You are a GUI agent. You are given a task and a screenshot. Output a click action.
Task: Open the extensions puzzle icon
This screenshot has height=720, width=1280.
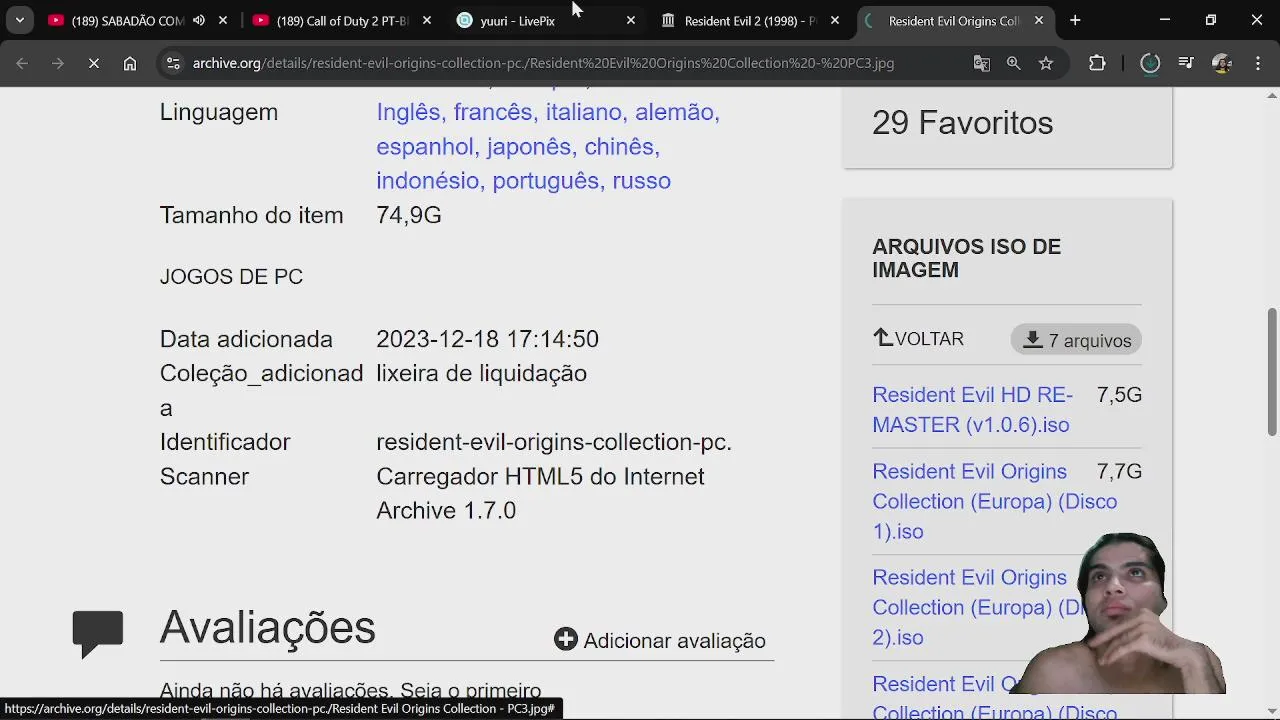pyautogui.click(x=1097, y=63)
